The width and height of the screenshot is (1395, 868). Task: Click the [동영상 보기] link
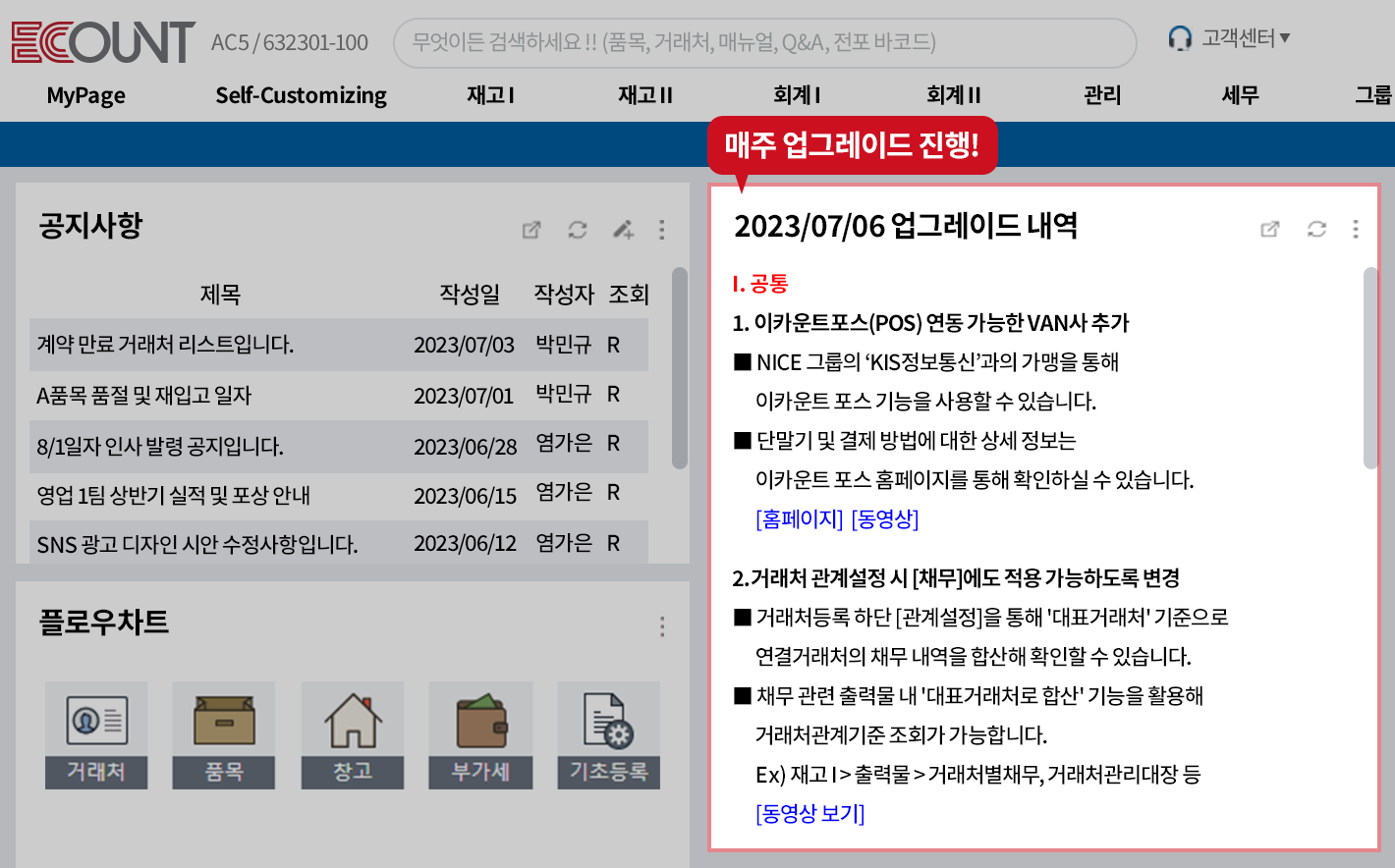(809, 813)
